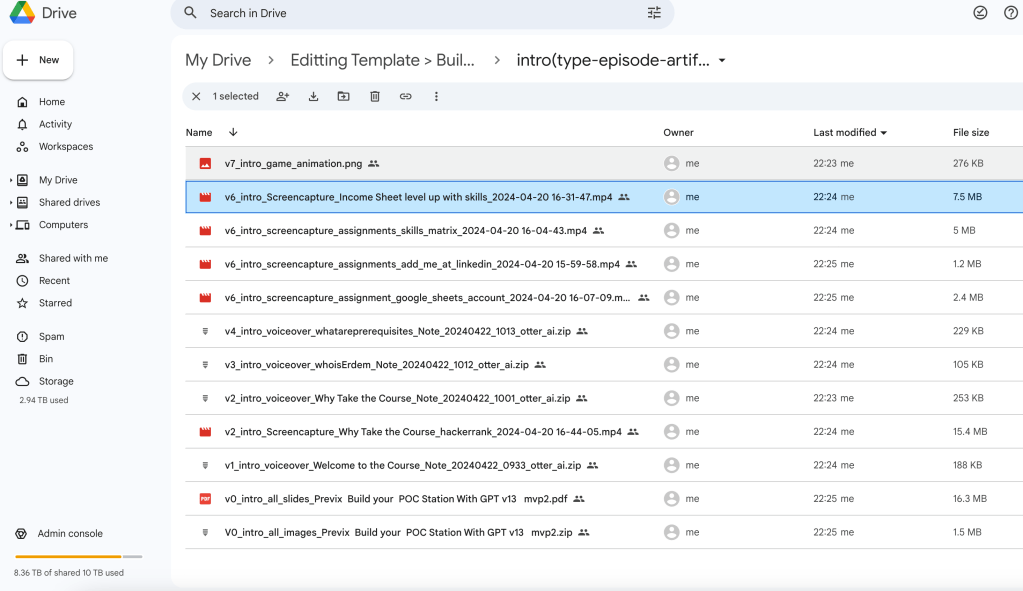
Task: Click the Google Drive logo
Action: coord(22,13)
